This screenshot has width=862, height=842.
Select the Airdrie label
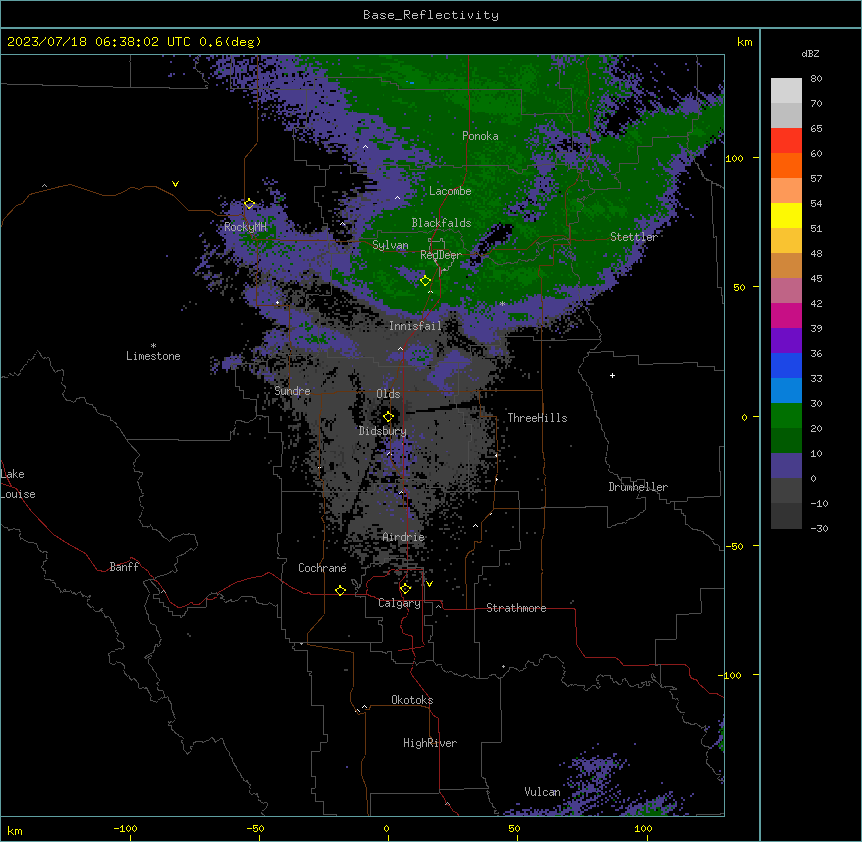pyautogui.click(x=404, y=537)
